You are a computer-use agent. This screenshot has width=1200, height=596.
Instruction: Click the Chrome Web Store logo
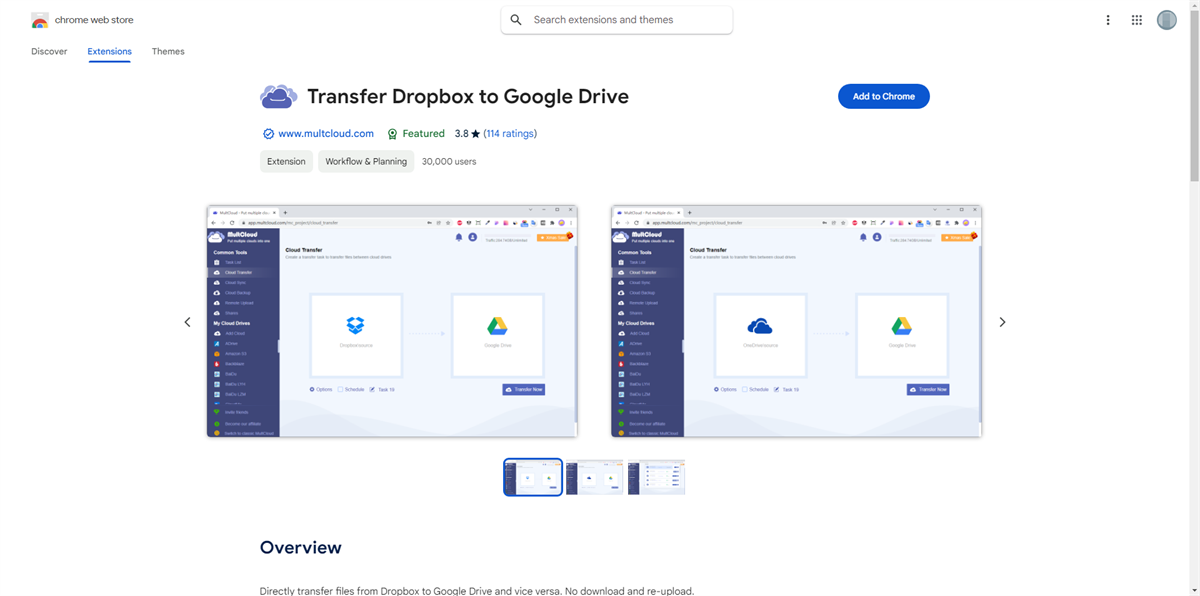[40, 20]
